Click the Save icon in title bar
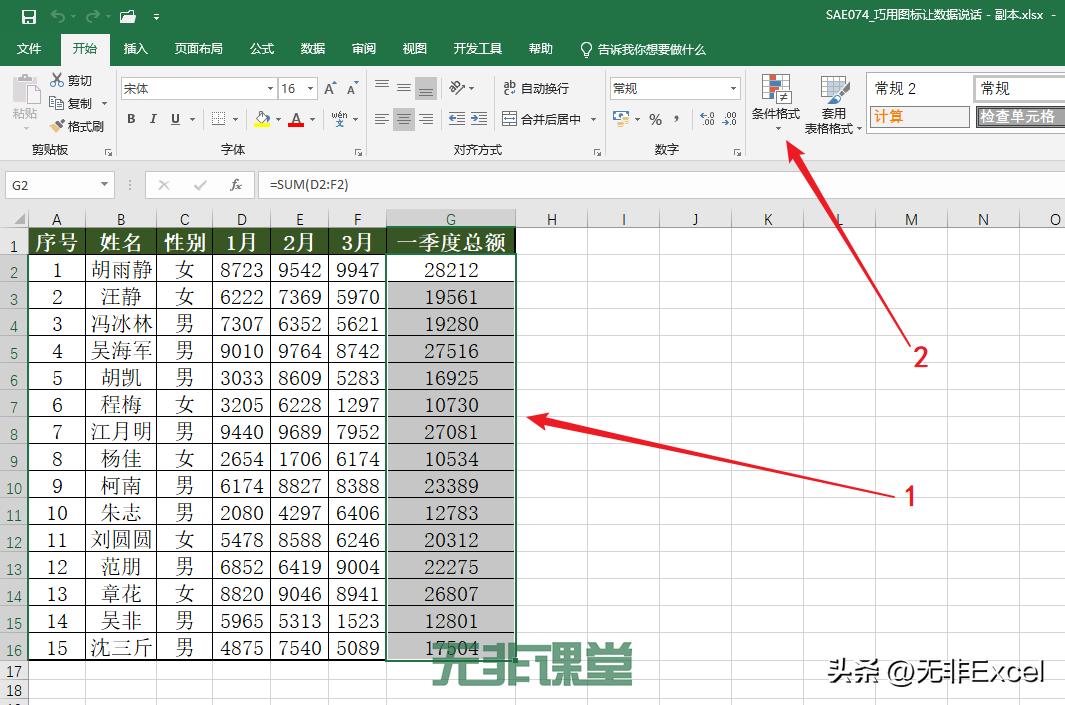Screen dimensions: 1065x705 pos(28,16)
